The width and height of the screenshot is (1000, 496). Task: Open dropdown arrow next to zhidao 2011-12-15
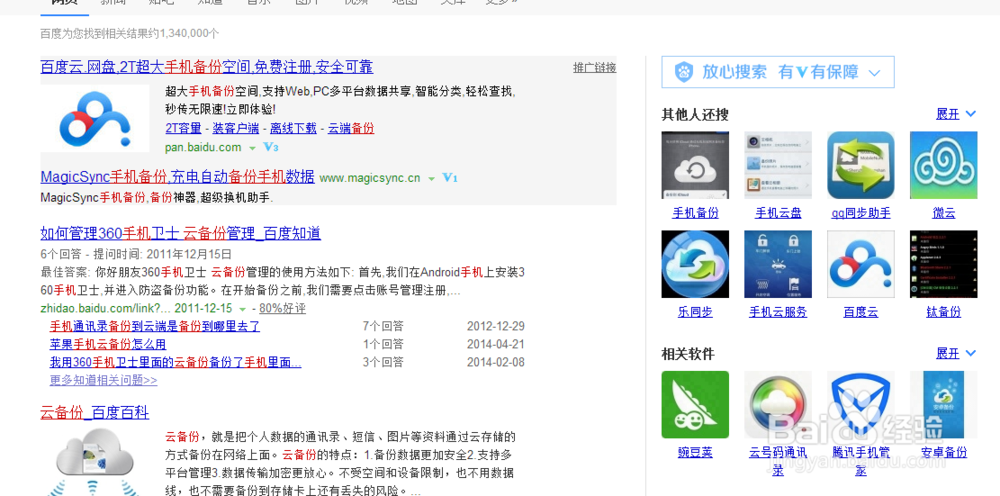click(242, 309)
